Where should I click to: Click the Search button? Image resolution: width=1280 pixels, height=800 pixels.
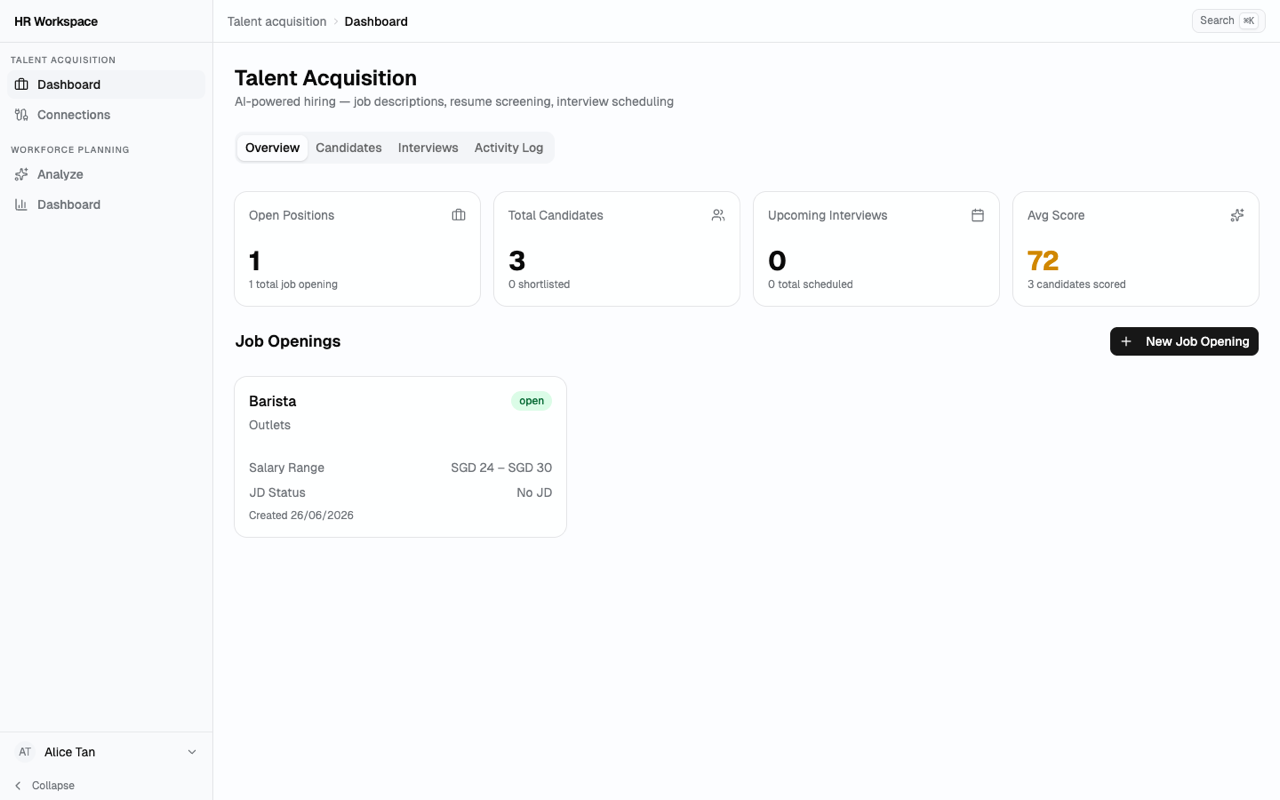tap(1229, 21)
